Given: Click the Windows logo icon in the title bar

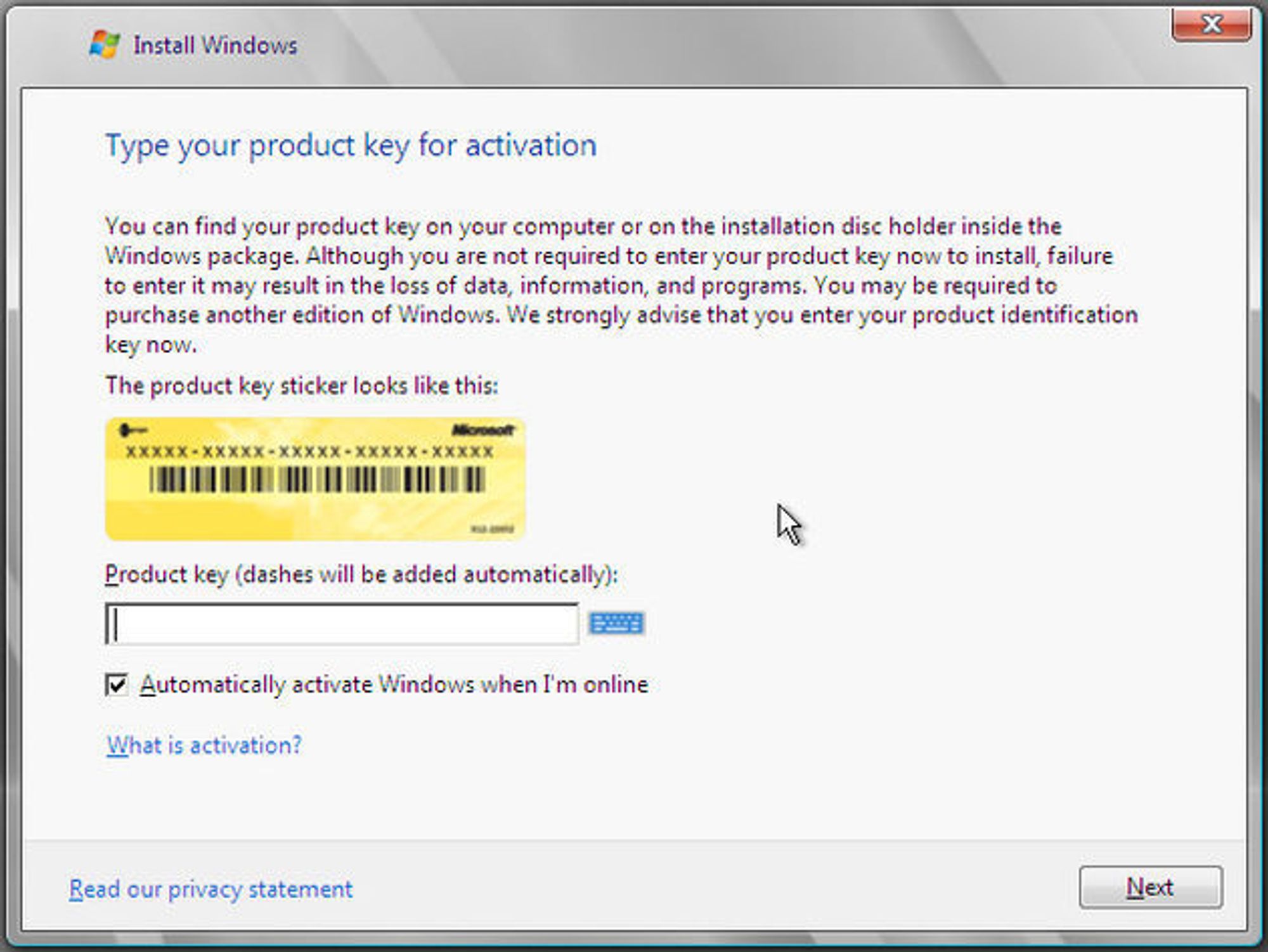Looking at the screenshot, I should 105,43.
